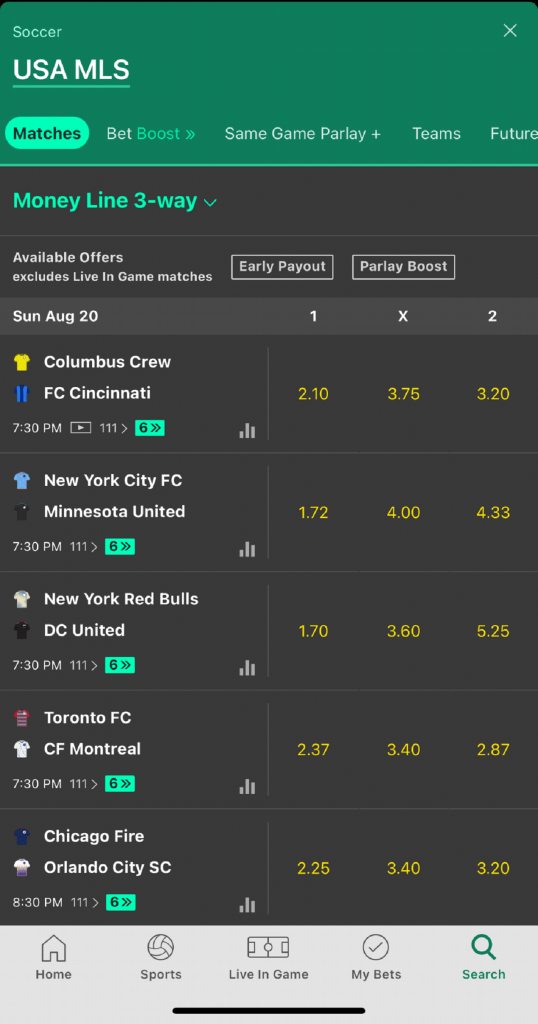Open the Sports soccer ball icon

click(161, 948)
